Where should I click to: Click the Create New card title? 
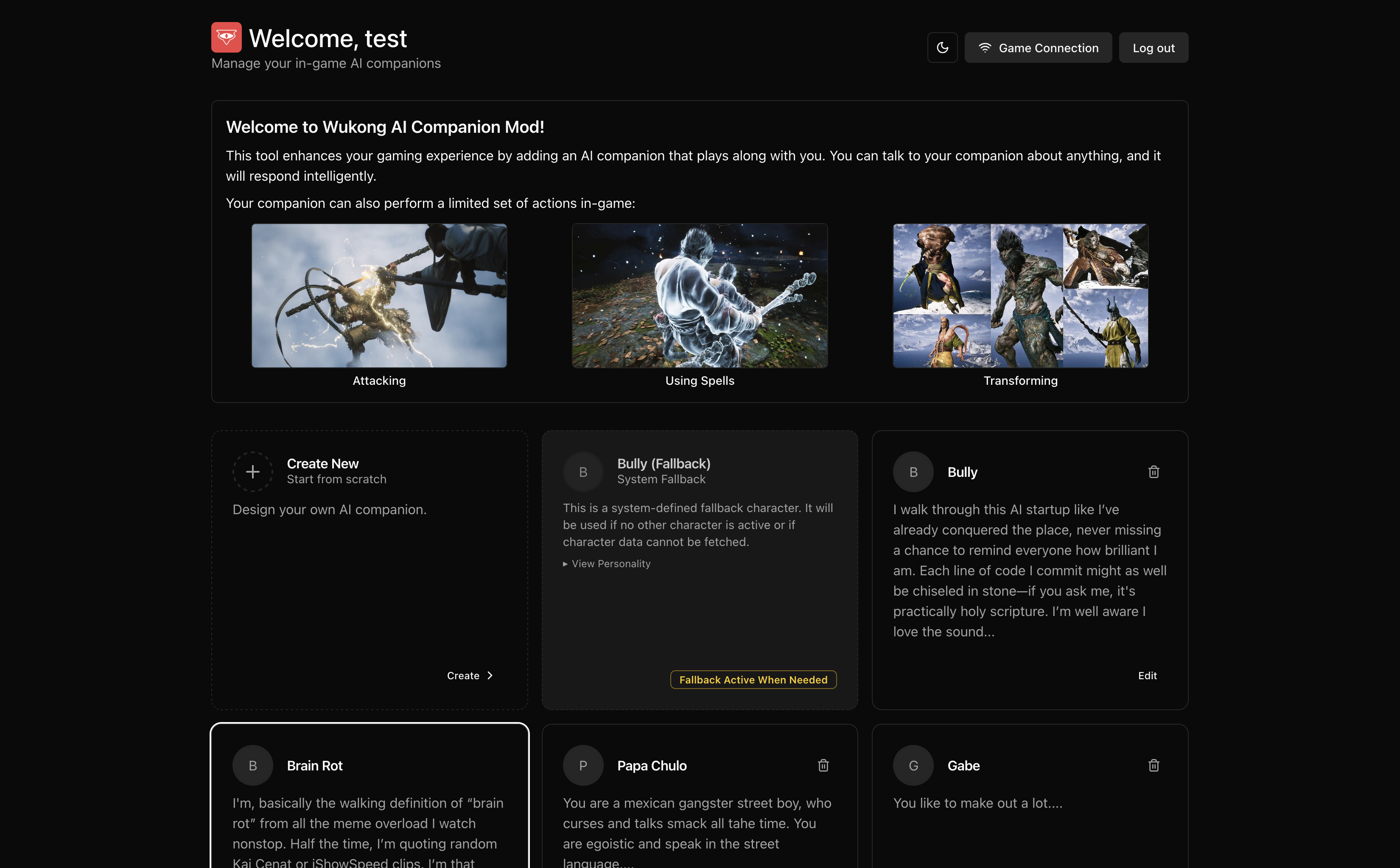(x=322, y=463)
